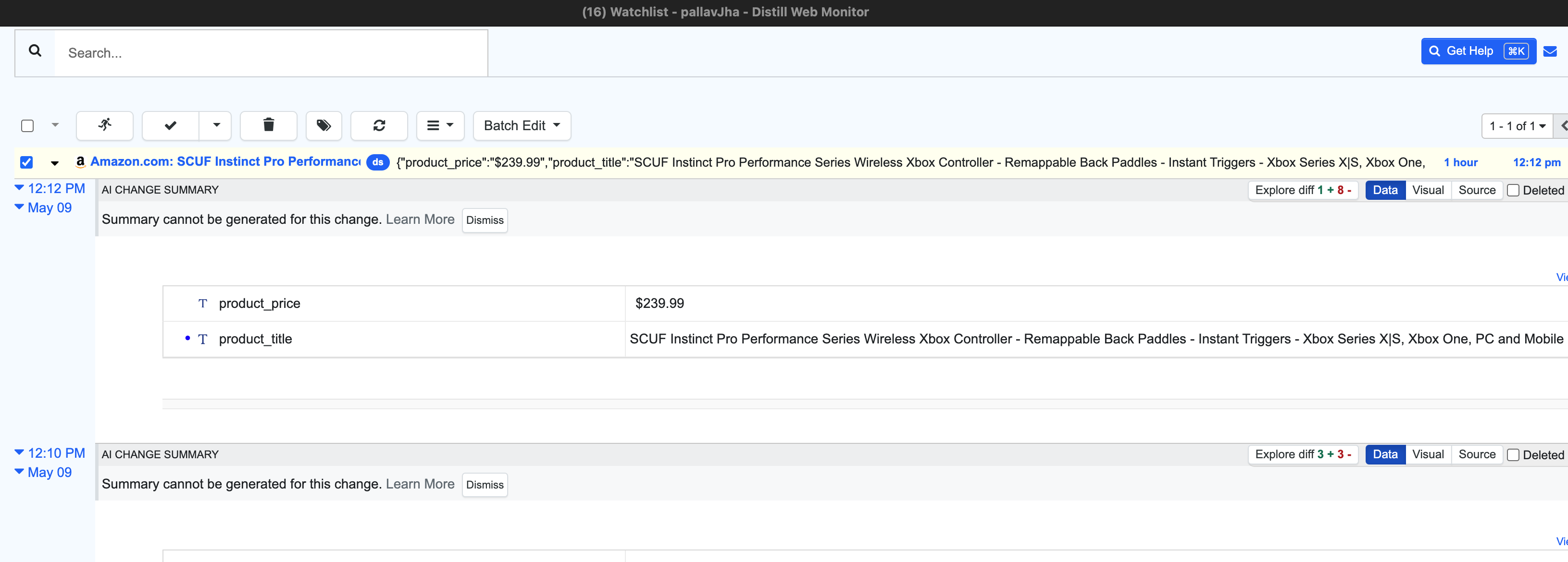Toggle Deleted checkbox for 12:12 PM change
This screenshot has height=562, width=1568.
[1513, 190]
